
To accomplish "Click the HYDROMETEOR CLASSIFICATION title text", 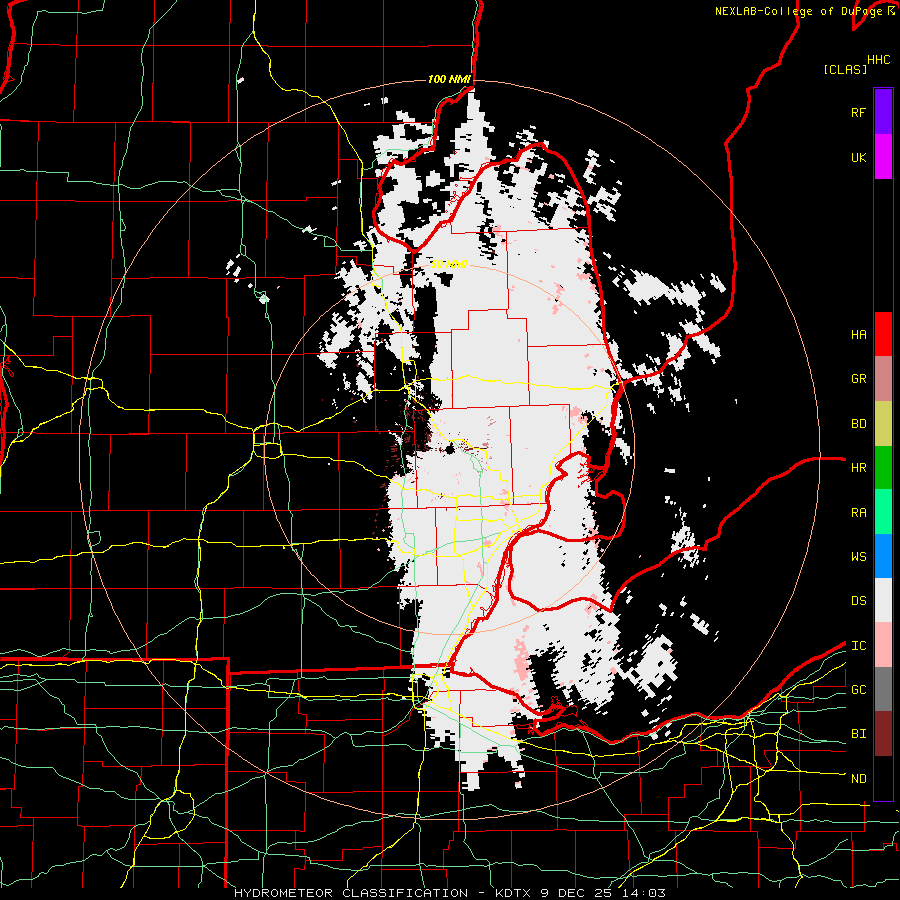I will (351, 893).
